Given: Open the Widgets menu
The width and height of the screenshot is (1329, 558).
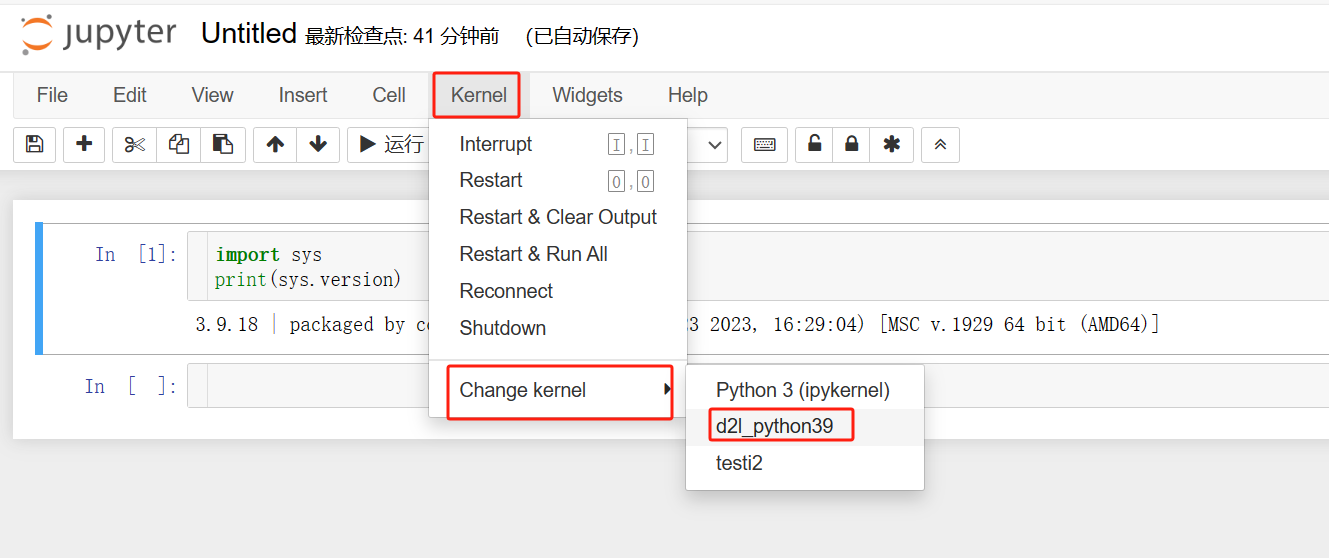Looking at the screenshot, I should click(x=587, y=95).
